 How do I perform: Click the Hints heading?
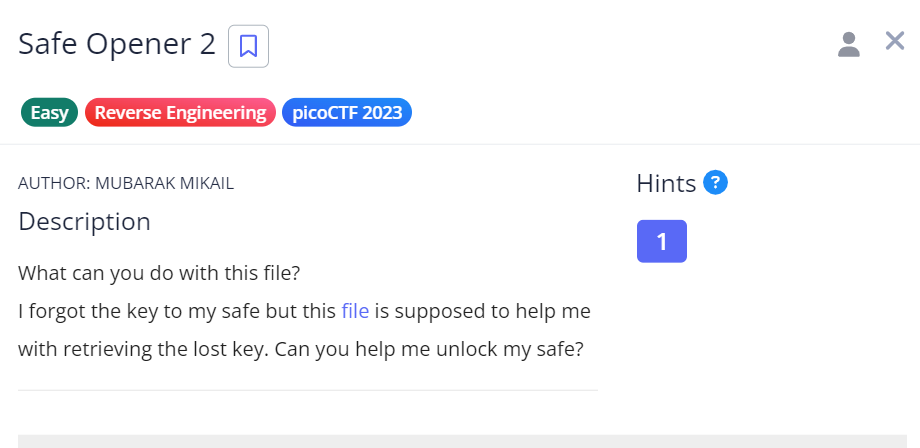666,184
